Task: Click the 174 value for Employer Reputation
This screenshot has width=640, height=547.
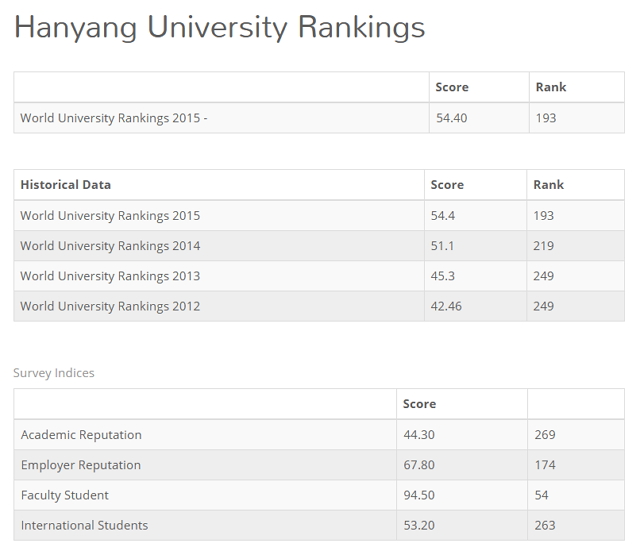Action: 545,465
